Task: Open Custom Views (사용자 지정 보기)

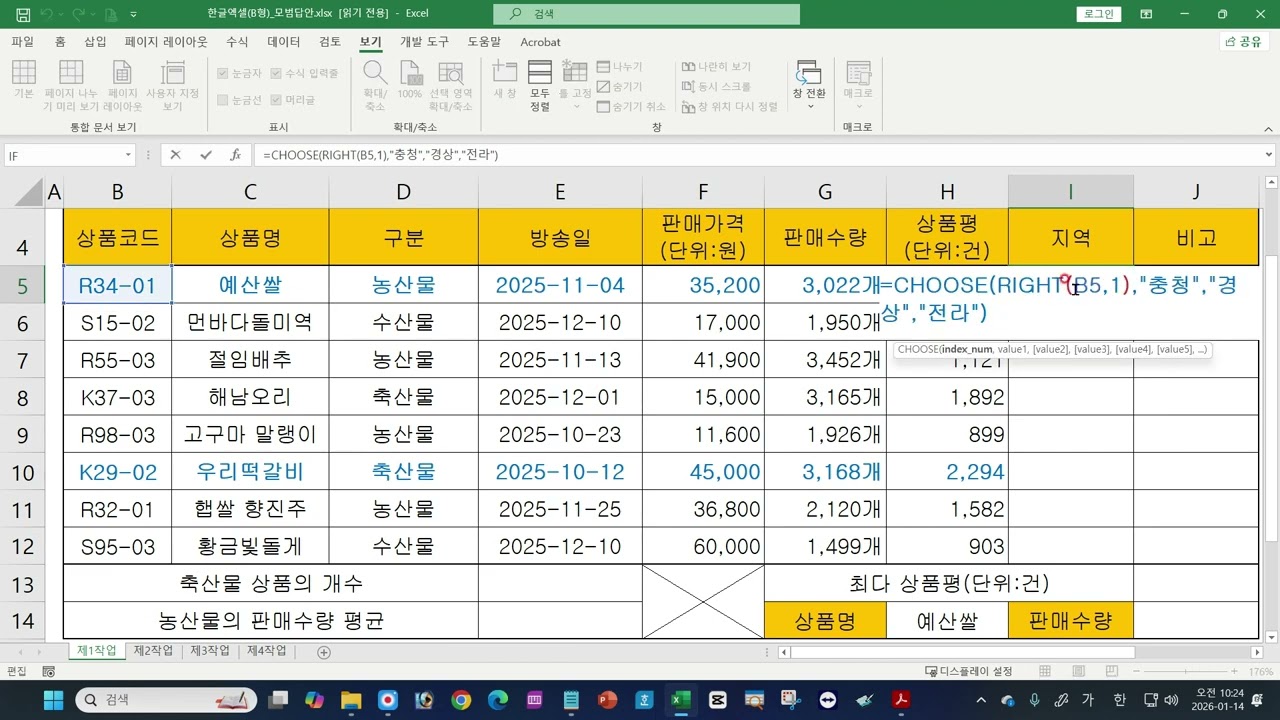Action: pyautogui.click(x=173, y=85)
